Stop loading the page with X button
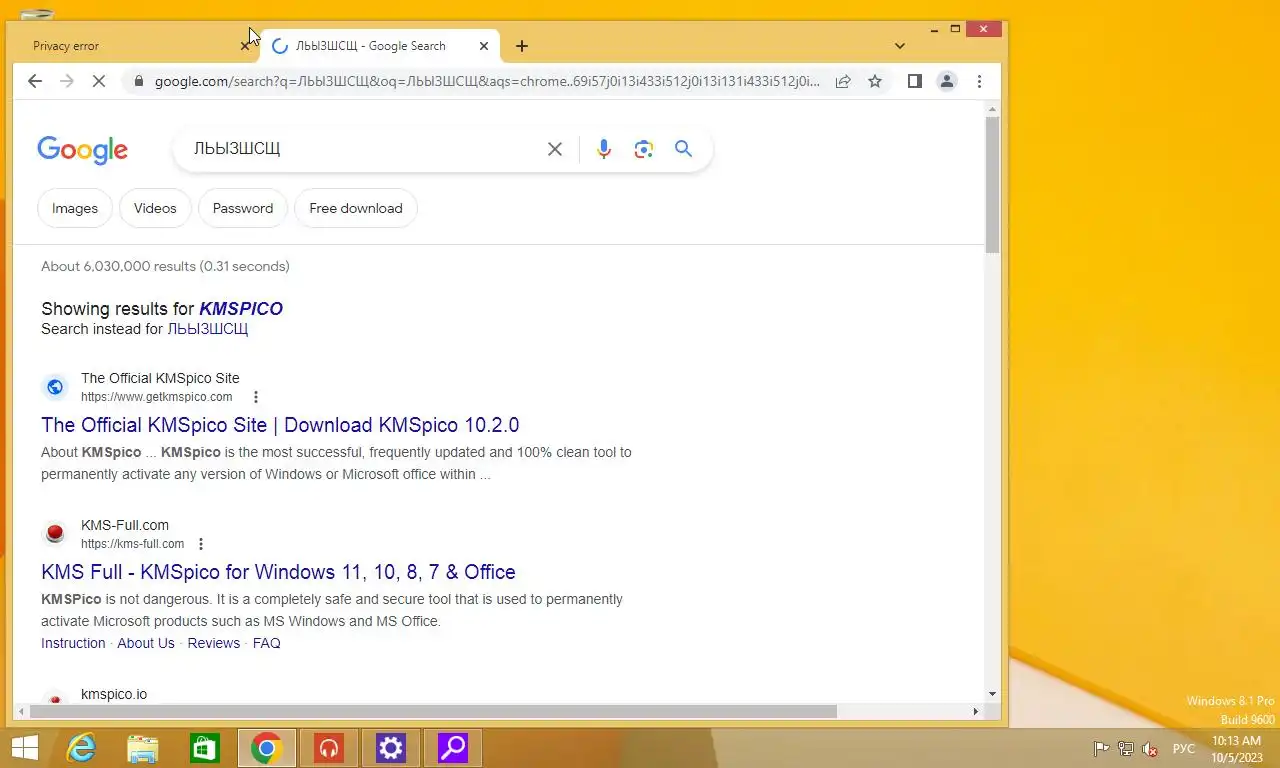 (98, 81)
